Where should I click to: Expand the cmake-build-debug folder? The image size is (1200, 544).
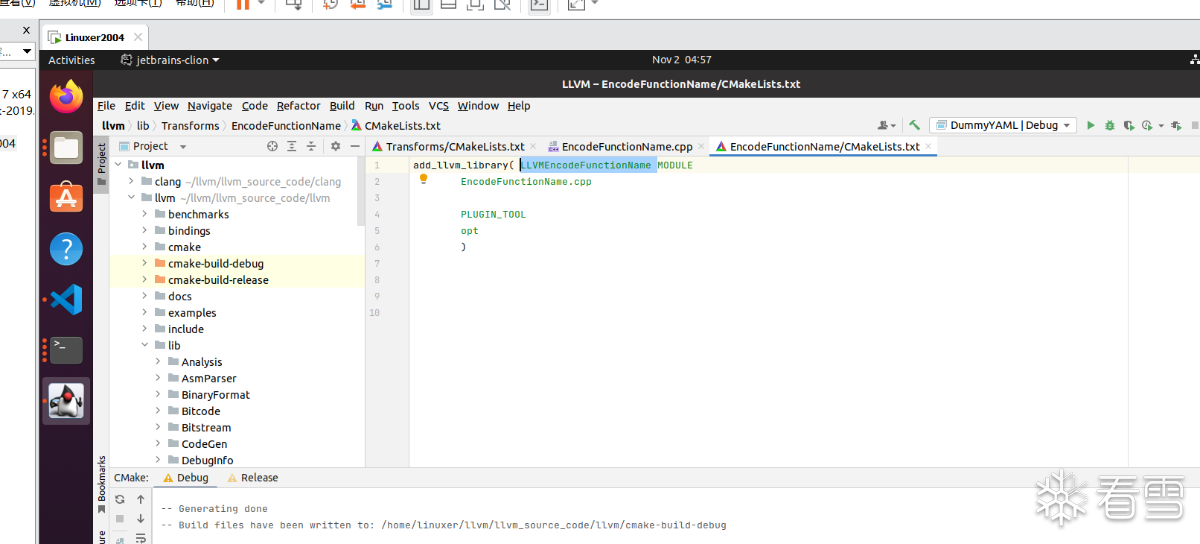click(x=145, y=264)
